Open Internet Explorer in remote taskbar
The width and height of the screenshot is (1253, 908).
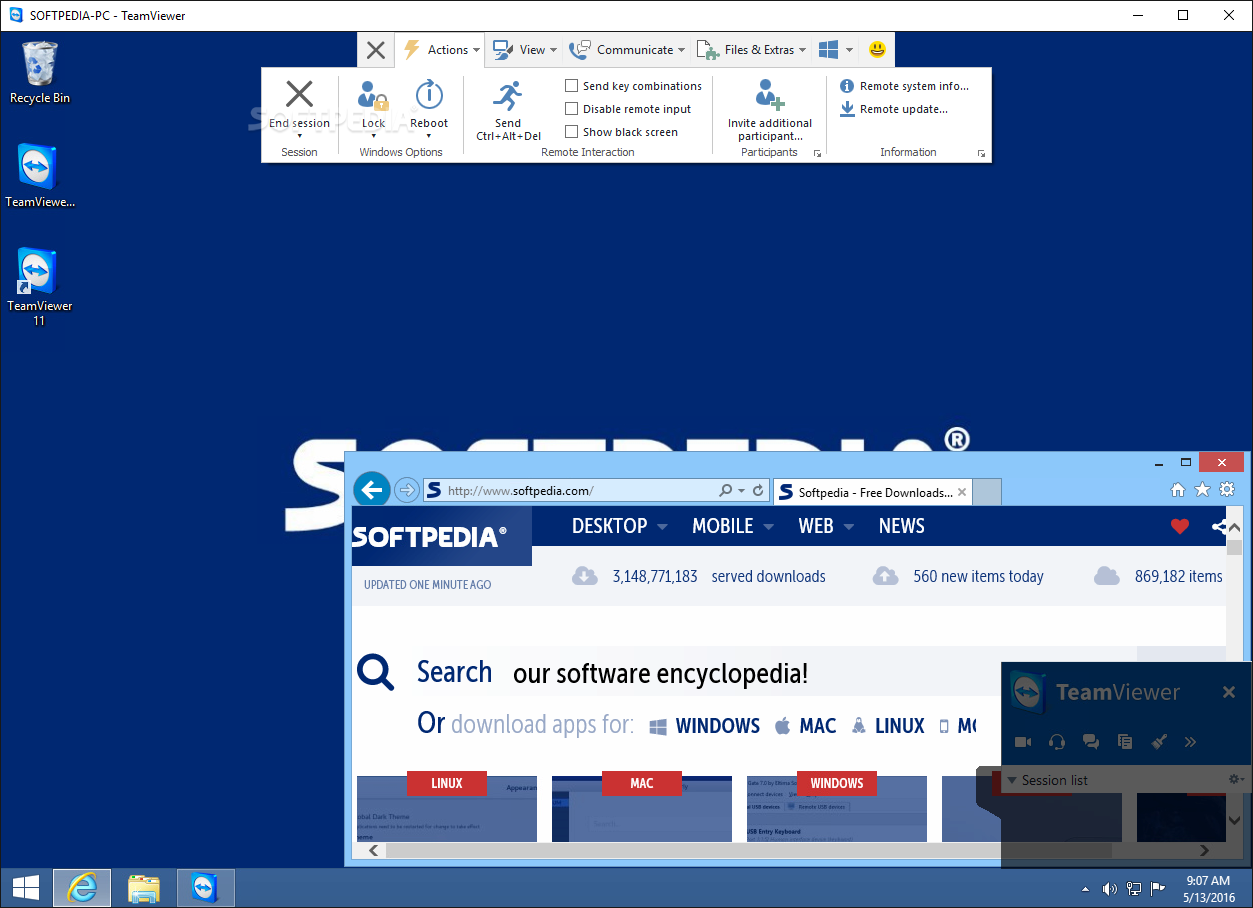(81, 887)
